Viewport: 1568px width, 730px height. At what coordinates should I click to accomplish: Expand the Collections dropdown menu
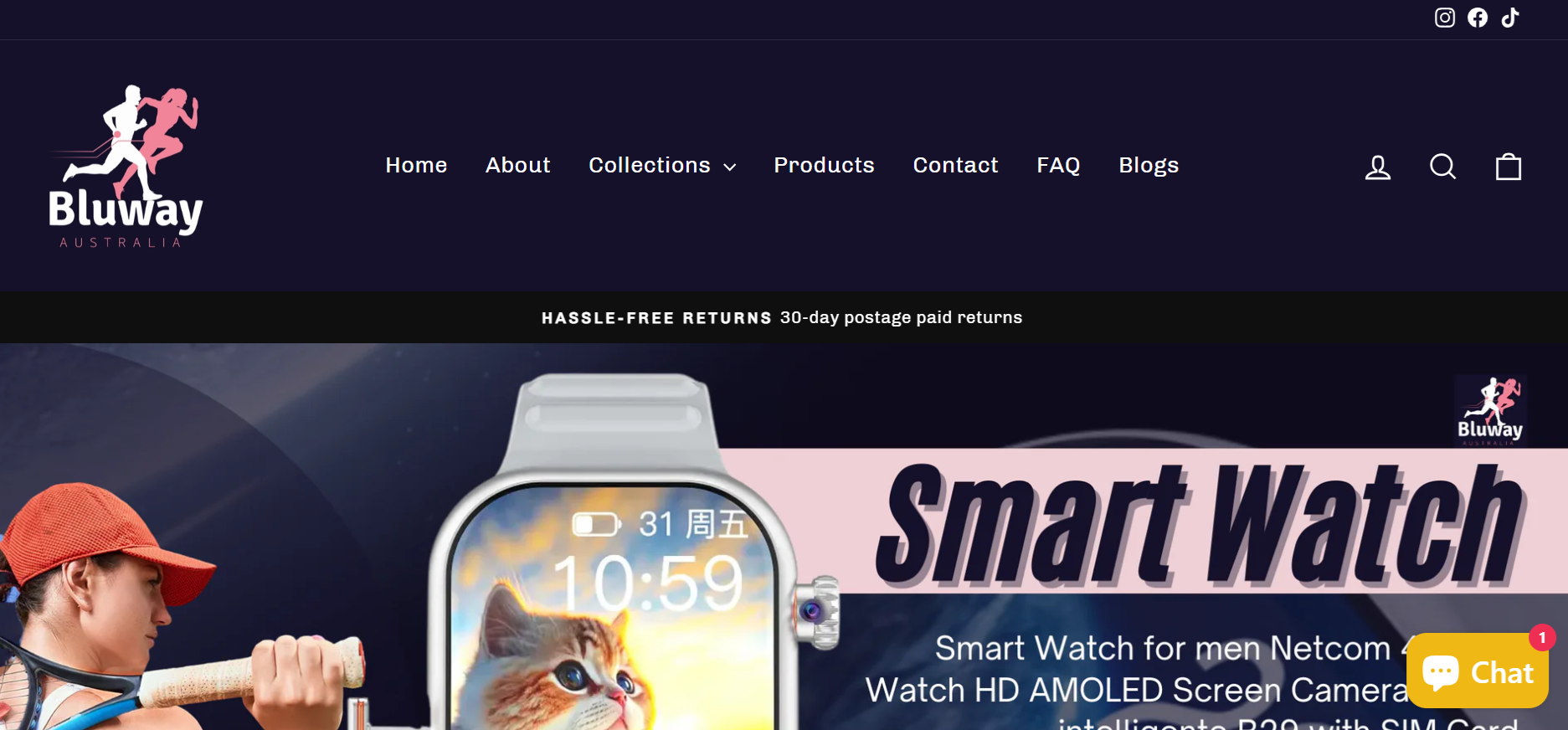coord(662,165)
